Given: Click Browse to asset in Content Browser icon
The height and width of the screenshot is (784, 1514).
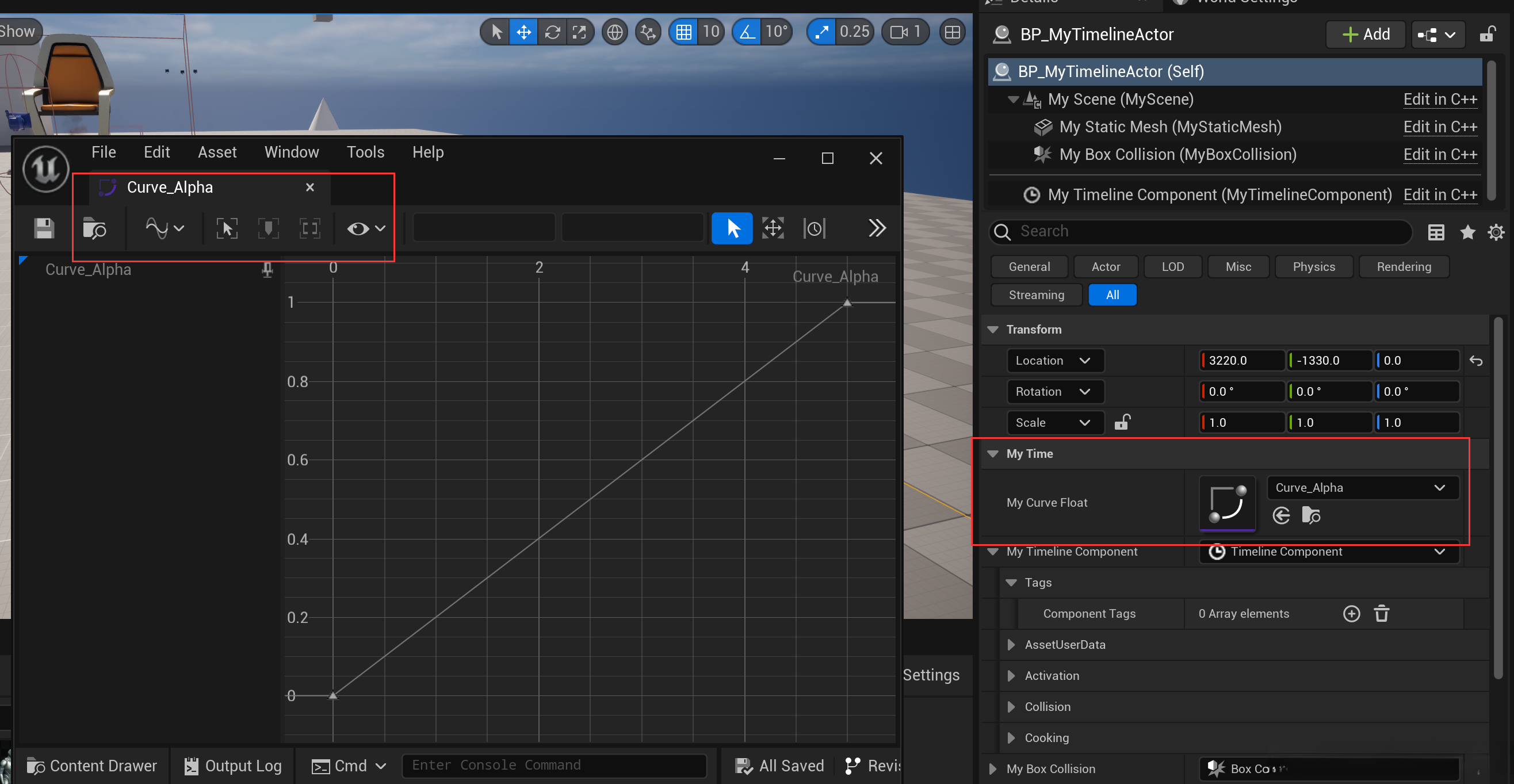Looking at the screenshot, I should tap(94, 228).
